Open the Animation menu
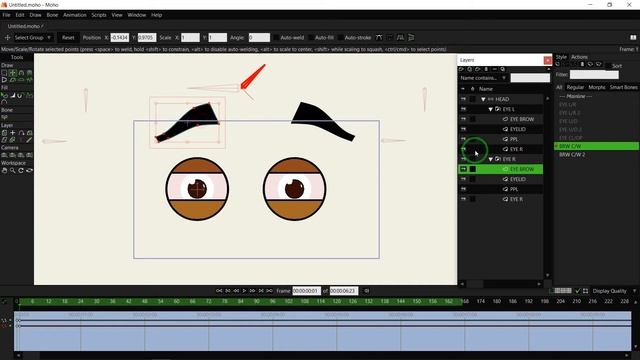 click(75, 15)
